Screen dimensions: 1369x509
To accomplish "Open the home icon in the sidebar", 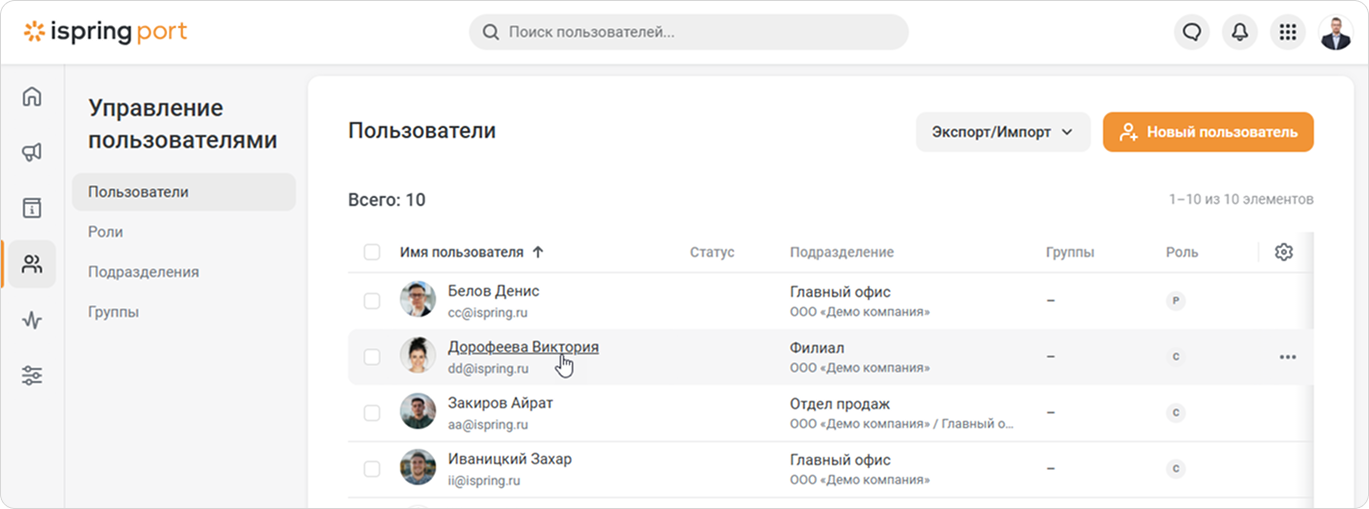I will (32, 97).
